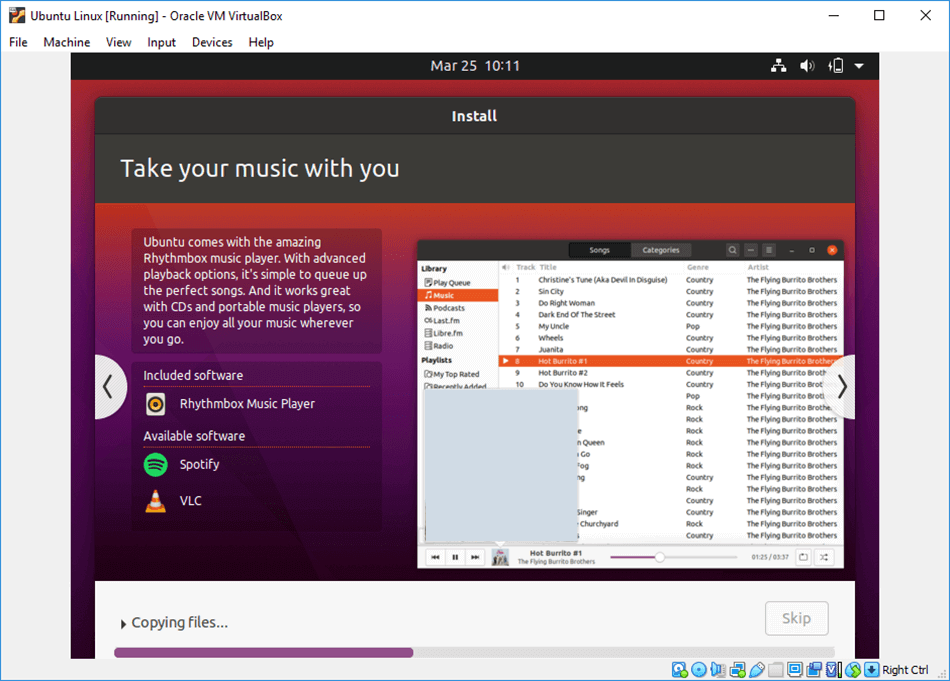Click the Rhythmbox previous track button

pos(435,557)
